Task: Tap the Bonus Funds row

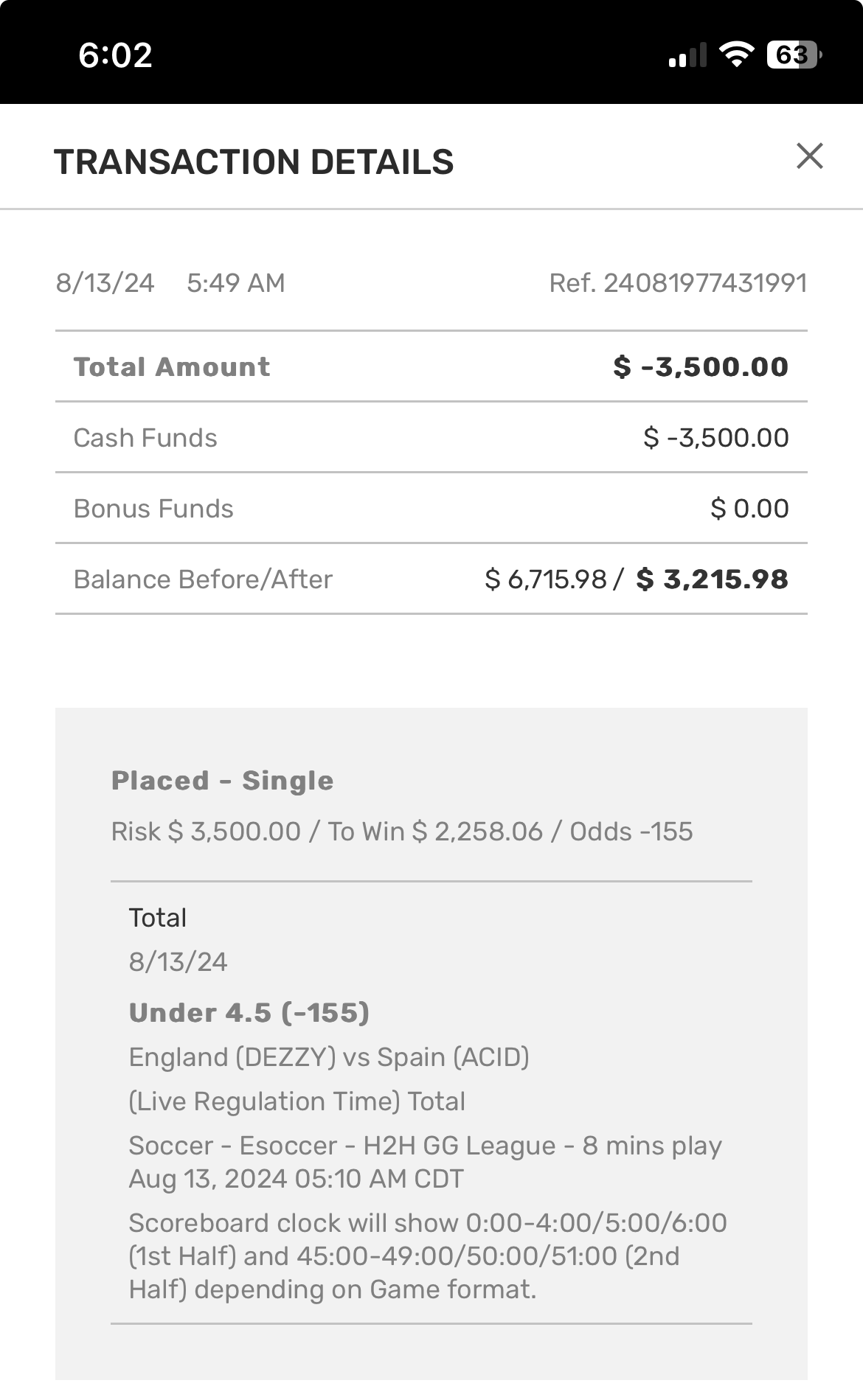Action: (x=431, y=508)
